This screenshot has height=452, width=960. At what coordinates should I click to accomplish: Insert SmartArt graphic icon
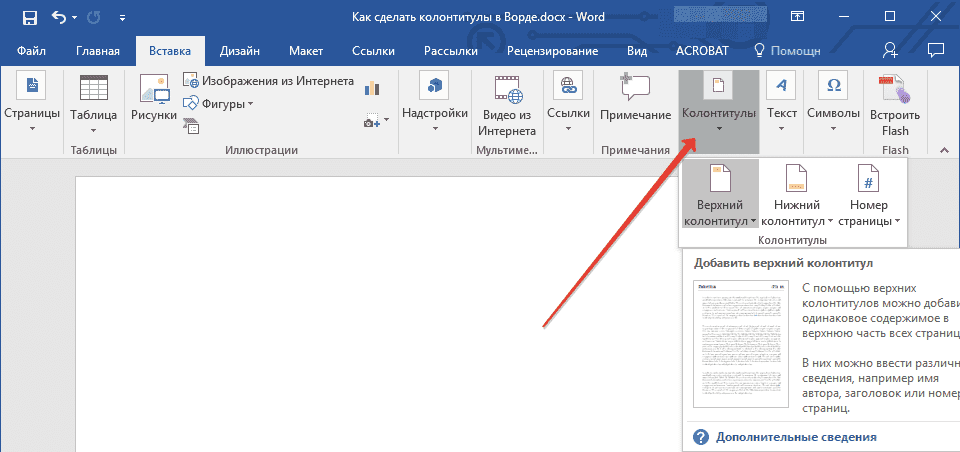point(191,126)
